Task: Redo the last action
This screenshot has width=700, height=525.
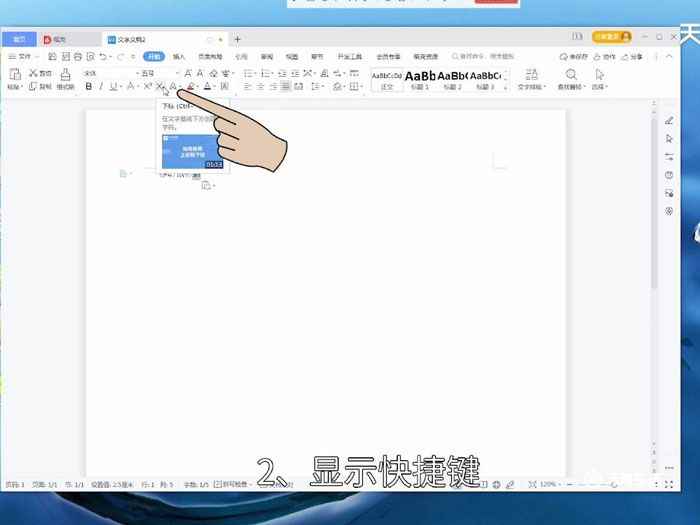Action: pos(120,56)
